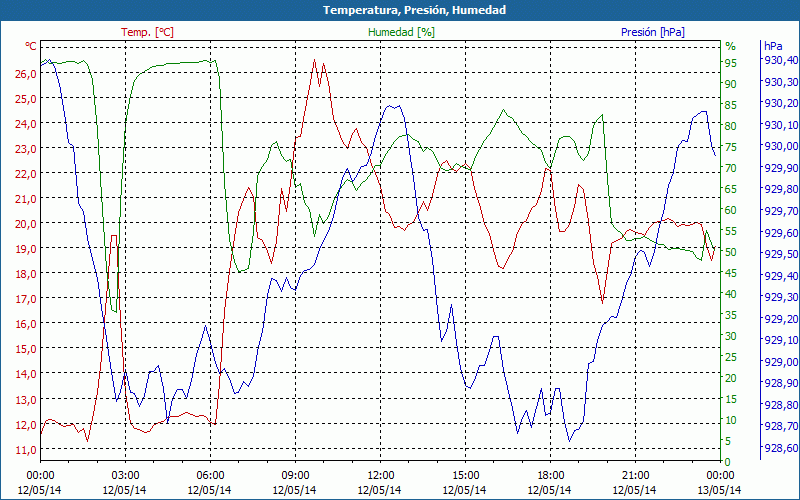Click temperature axis value '26,0'
The height and width of the screenshot is (500, 800).
(x=26, y=73)
